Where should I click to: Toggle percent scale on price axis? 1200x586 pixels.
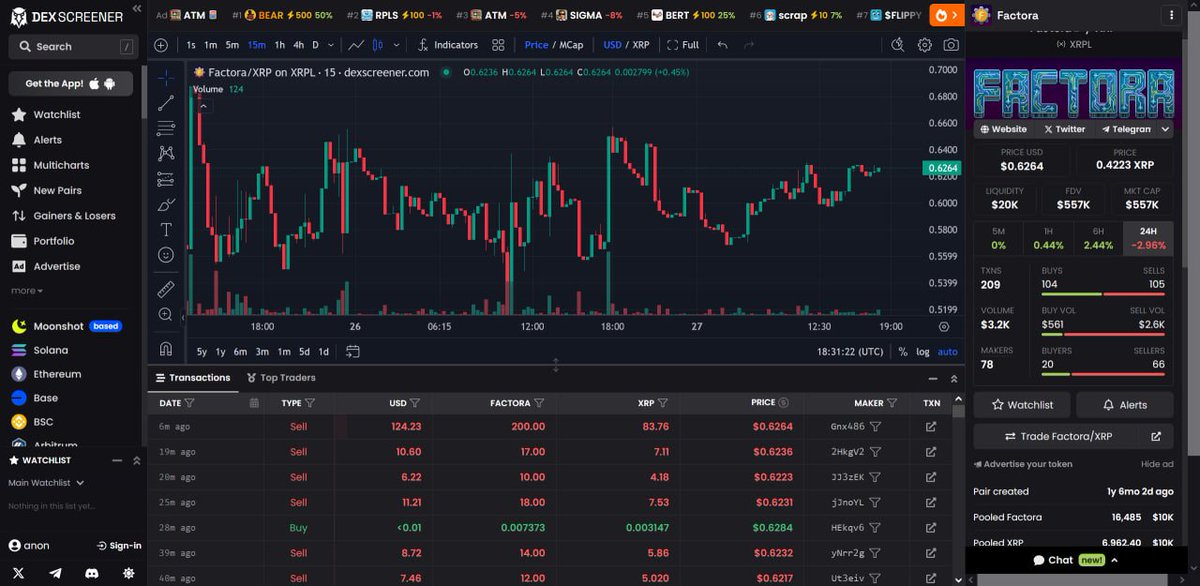coord(903,352)
